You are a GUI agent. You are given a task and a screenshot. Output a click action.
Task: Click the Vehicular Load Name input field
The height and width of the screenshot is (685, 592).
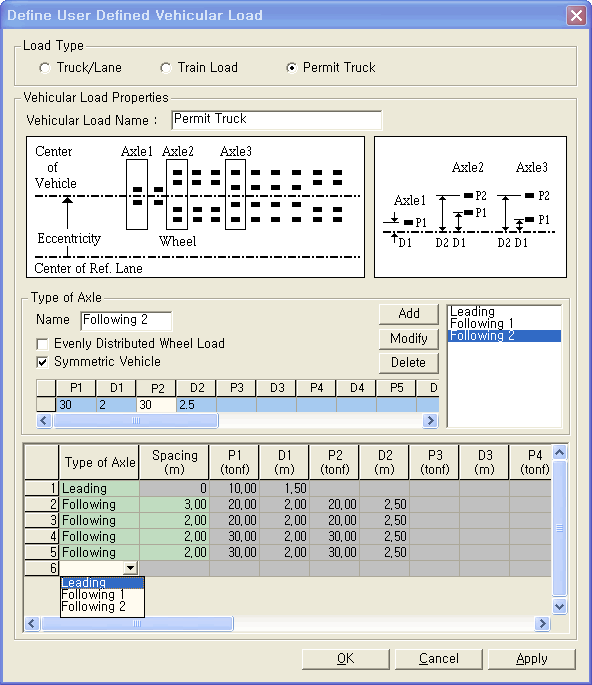click(277, 120)
